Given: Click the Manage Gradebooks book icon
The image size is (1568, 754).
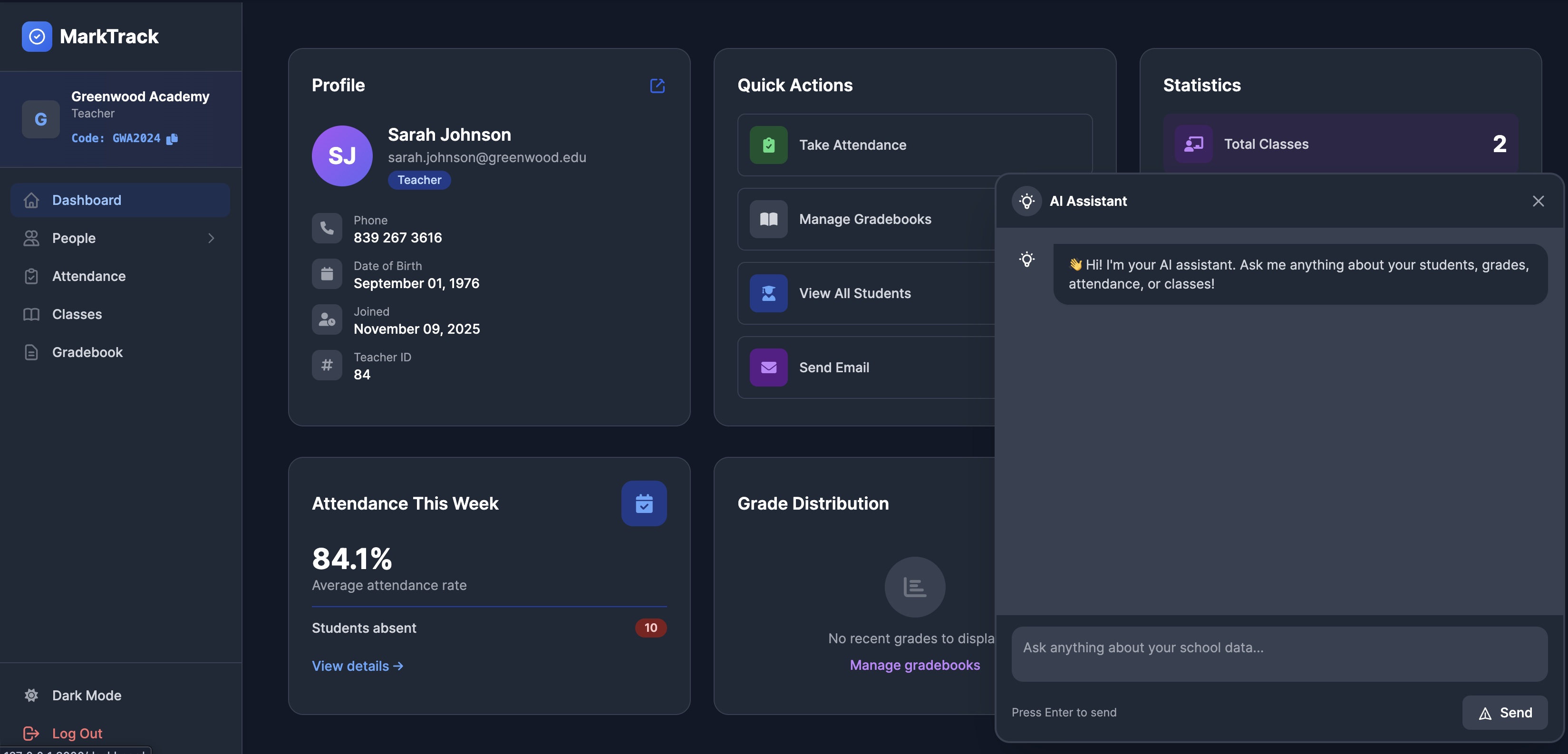Looking at the screenshot, I should point(768,219).
